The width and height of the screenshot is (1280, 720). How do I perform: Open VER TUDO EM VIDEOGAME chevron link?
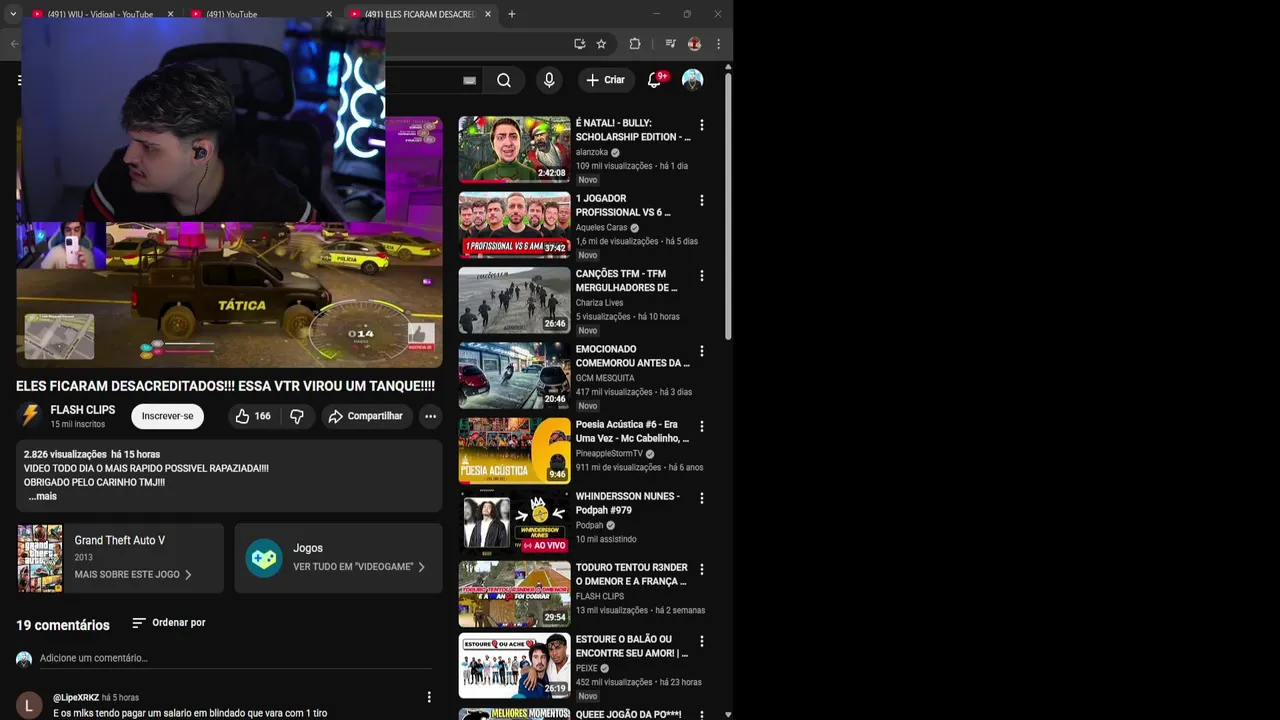tap(359, 567)
